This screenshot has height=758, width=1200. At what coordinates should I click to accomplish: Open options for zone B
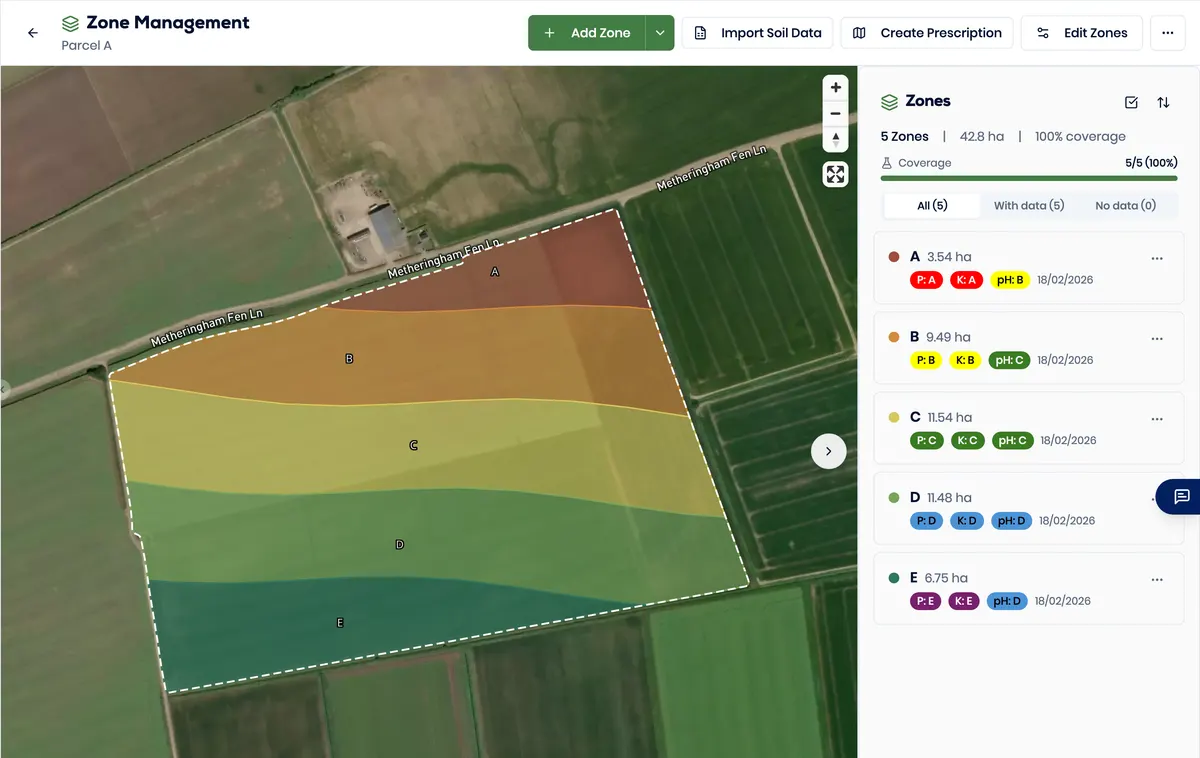[1157, 338]
